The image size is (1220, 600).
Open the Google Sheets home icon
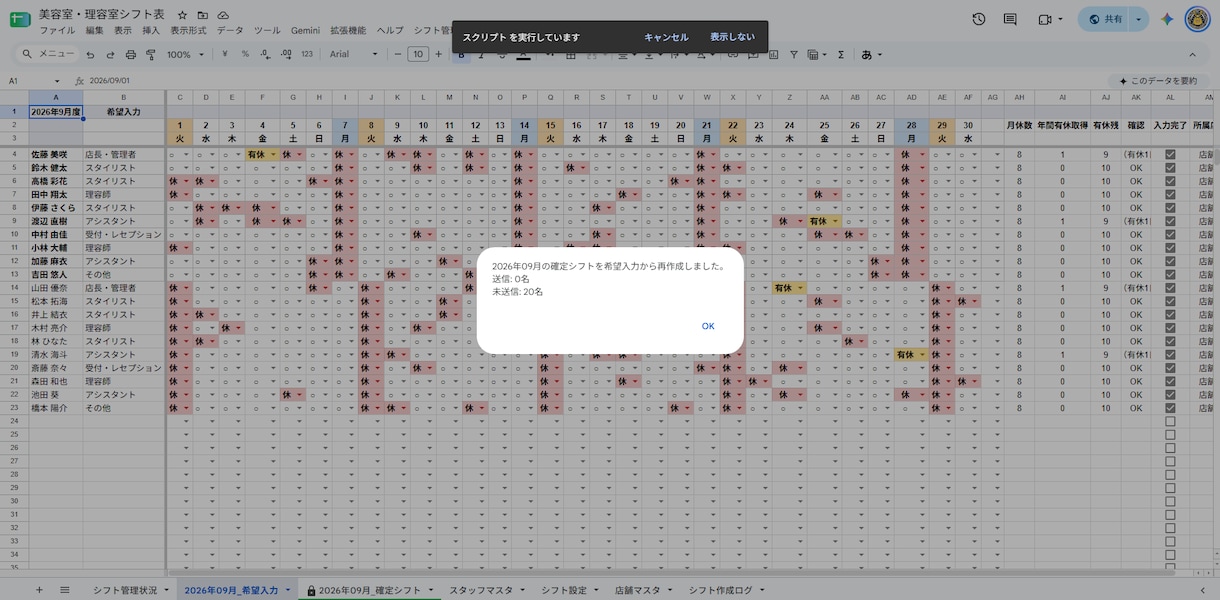pos(19,20)
